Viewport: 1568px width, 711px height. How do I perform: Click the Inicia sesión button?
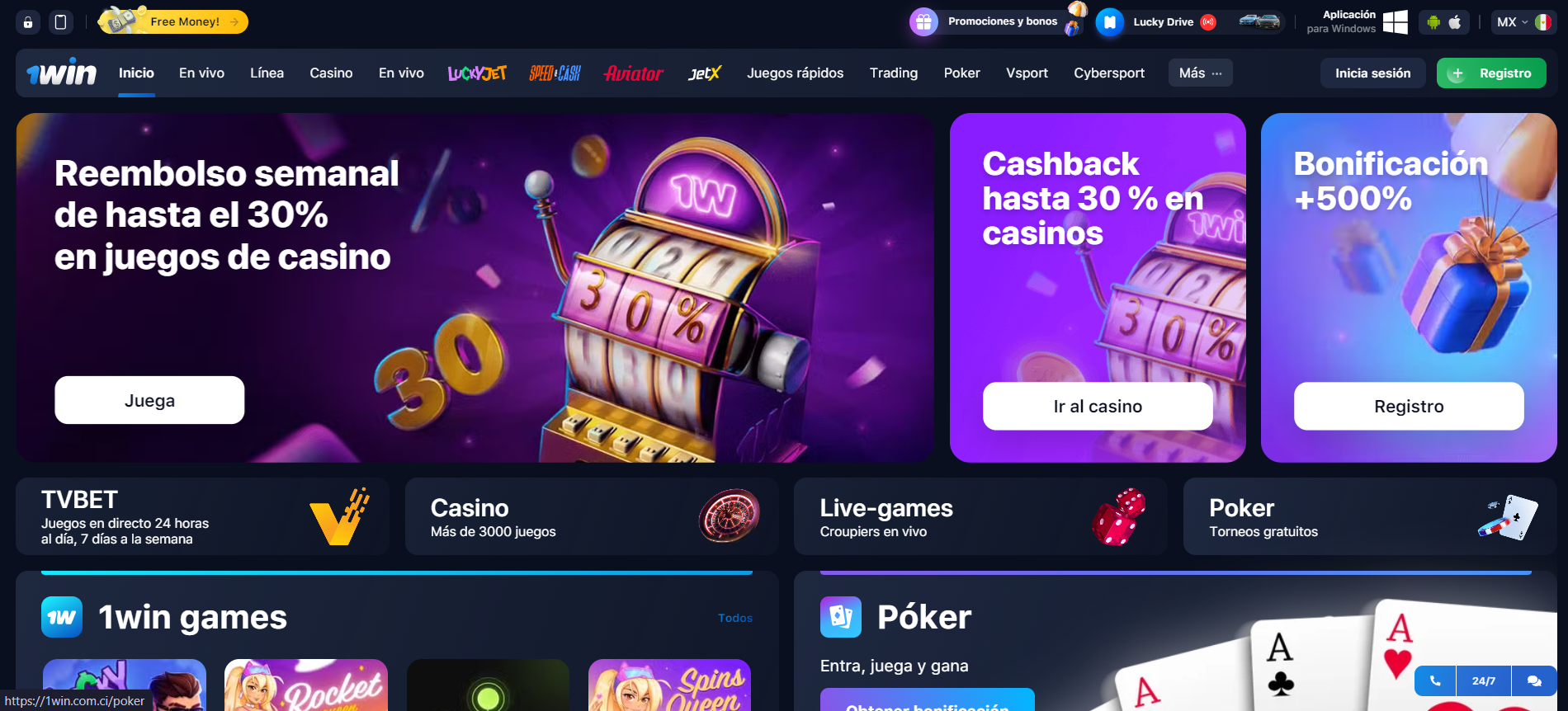coord(1372,73)
